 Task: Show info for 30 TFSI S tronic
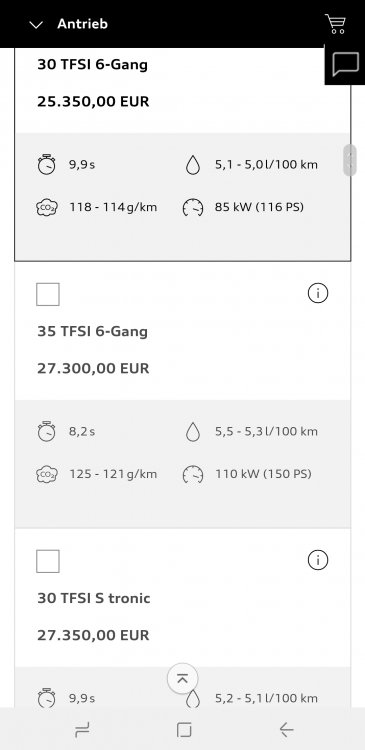pyautogui.click(x=318, y=560)
